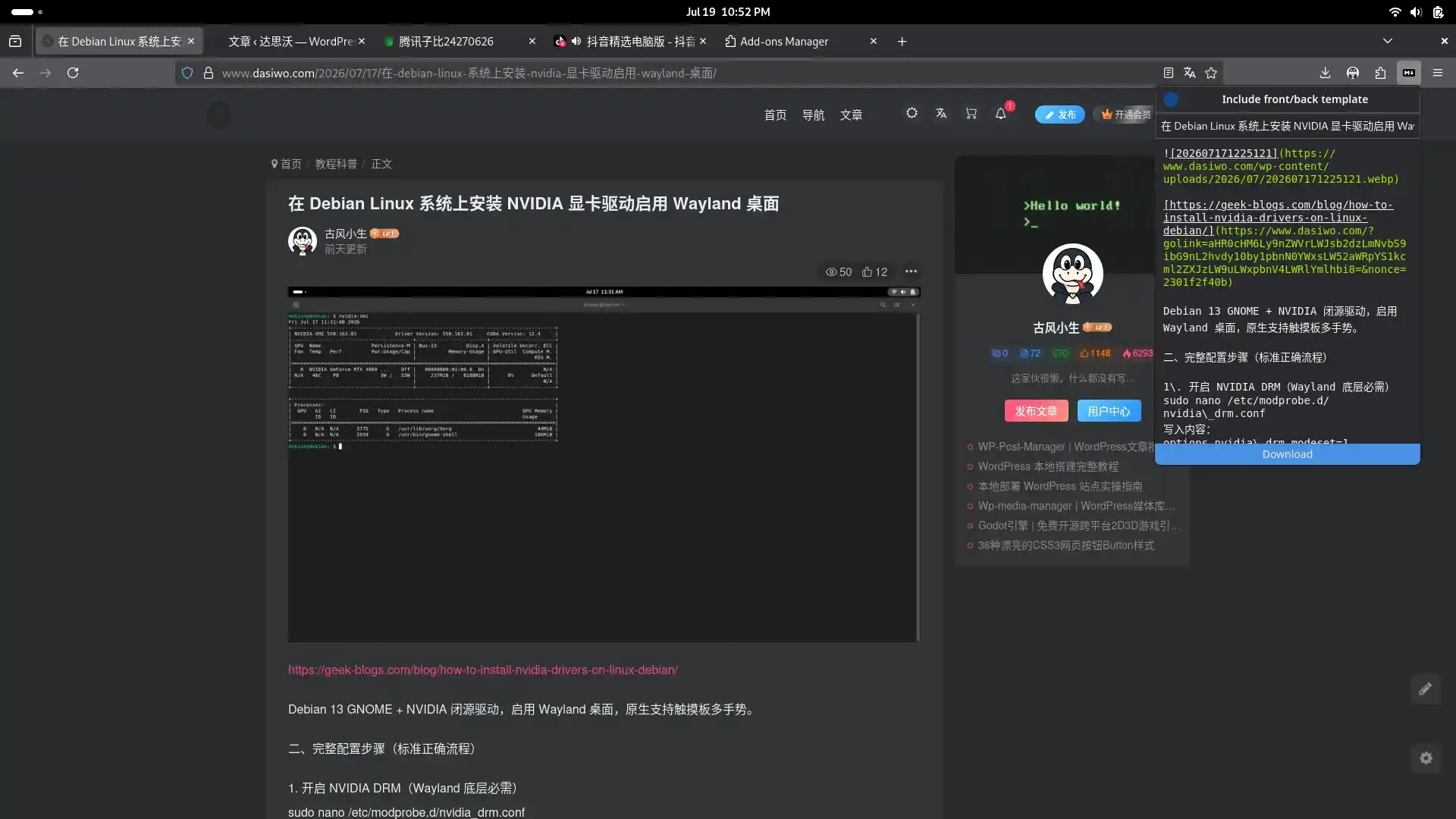The image size is (1456, 819).
Task: Close the Add-ons Manager tab
Action: [x=874, y=41]
